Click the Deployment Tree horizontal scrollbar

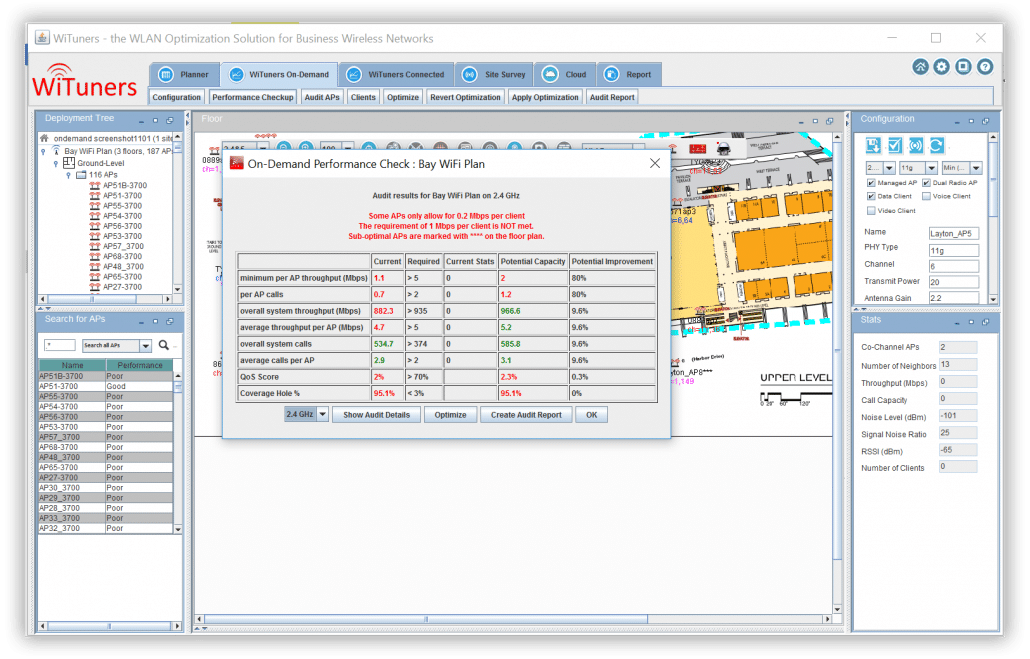pyautogui.click(x=92, y=299)
